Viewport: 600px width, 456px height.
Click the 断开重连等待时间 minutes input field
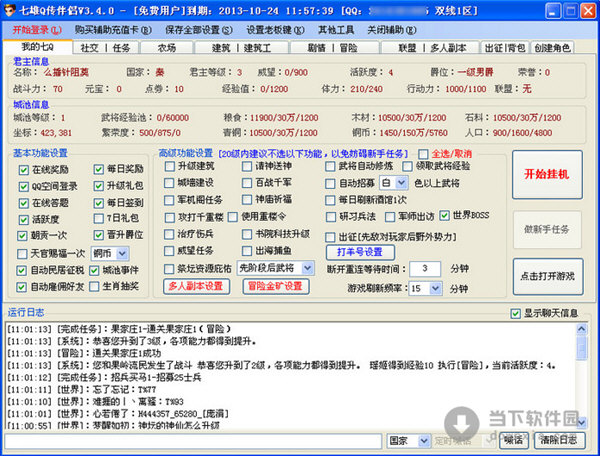coord(425,268)
